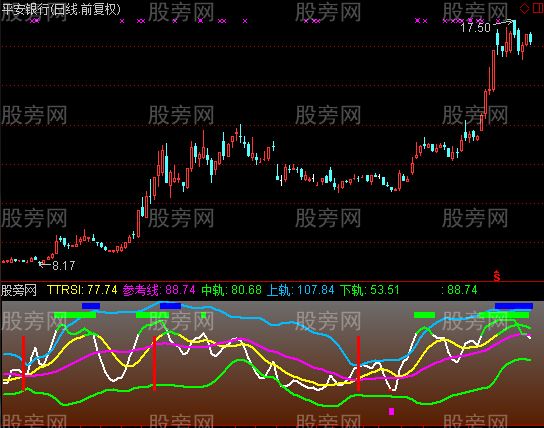This screenshot has width=544, height=428.
Task: Select the 下轨: 53.51 indicator value
Action: coord(369,290)
